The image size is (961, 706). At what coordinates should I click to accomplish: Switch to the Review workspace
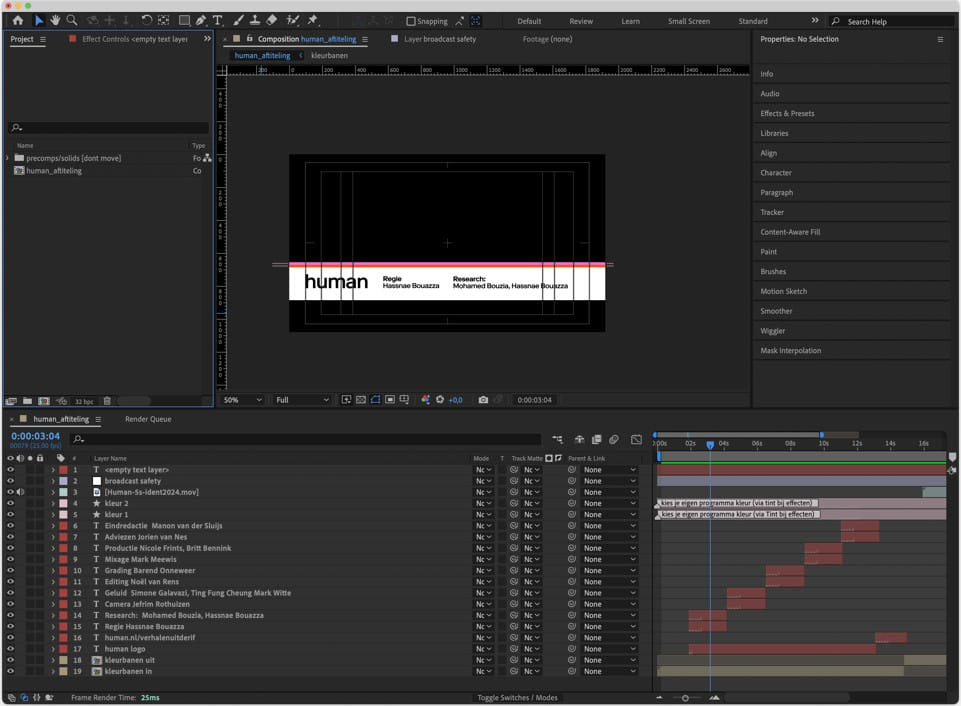click(x=581, y=21)
